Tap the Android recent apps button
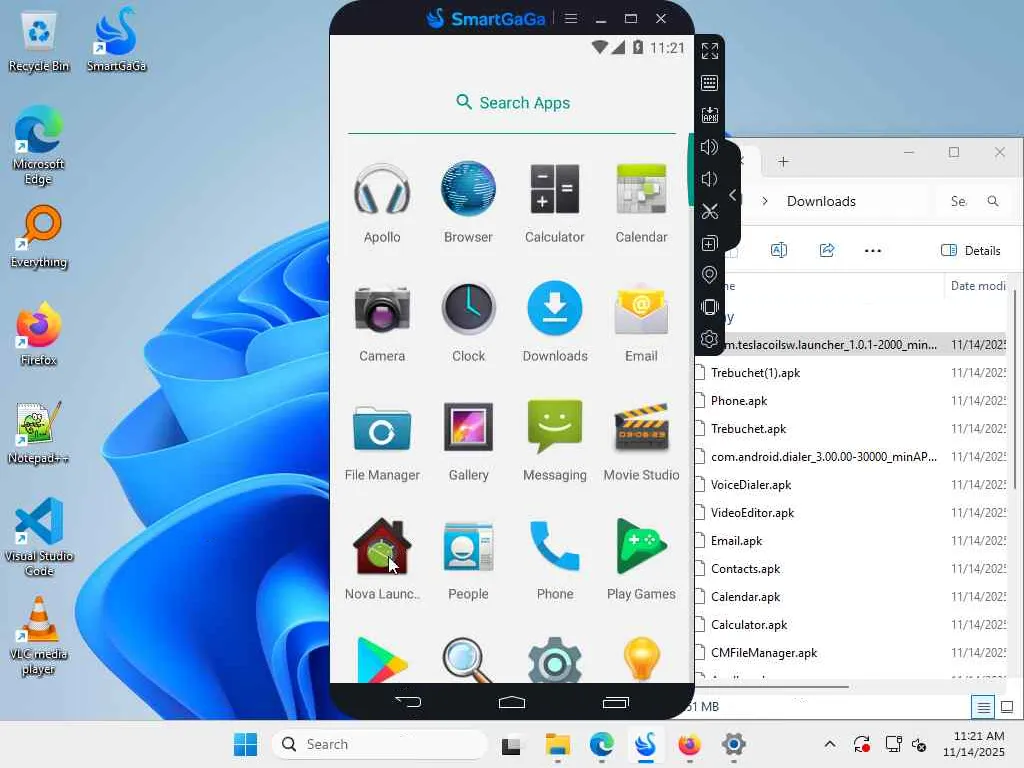 point(616,702)
